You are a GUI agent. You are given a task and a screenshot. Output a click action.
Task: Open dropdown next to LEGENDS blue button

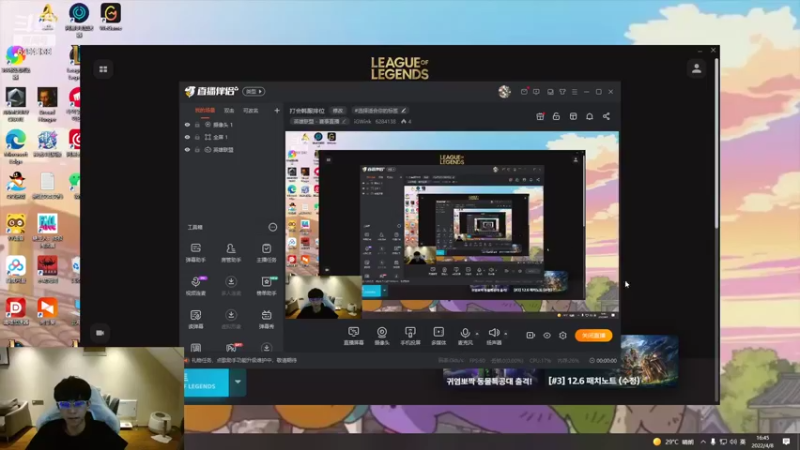point(238,382)
